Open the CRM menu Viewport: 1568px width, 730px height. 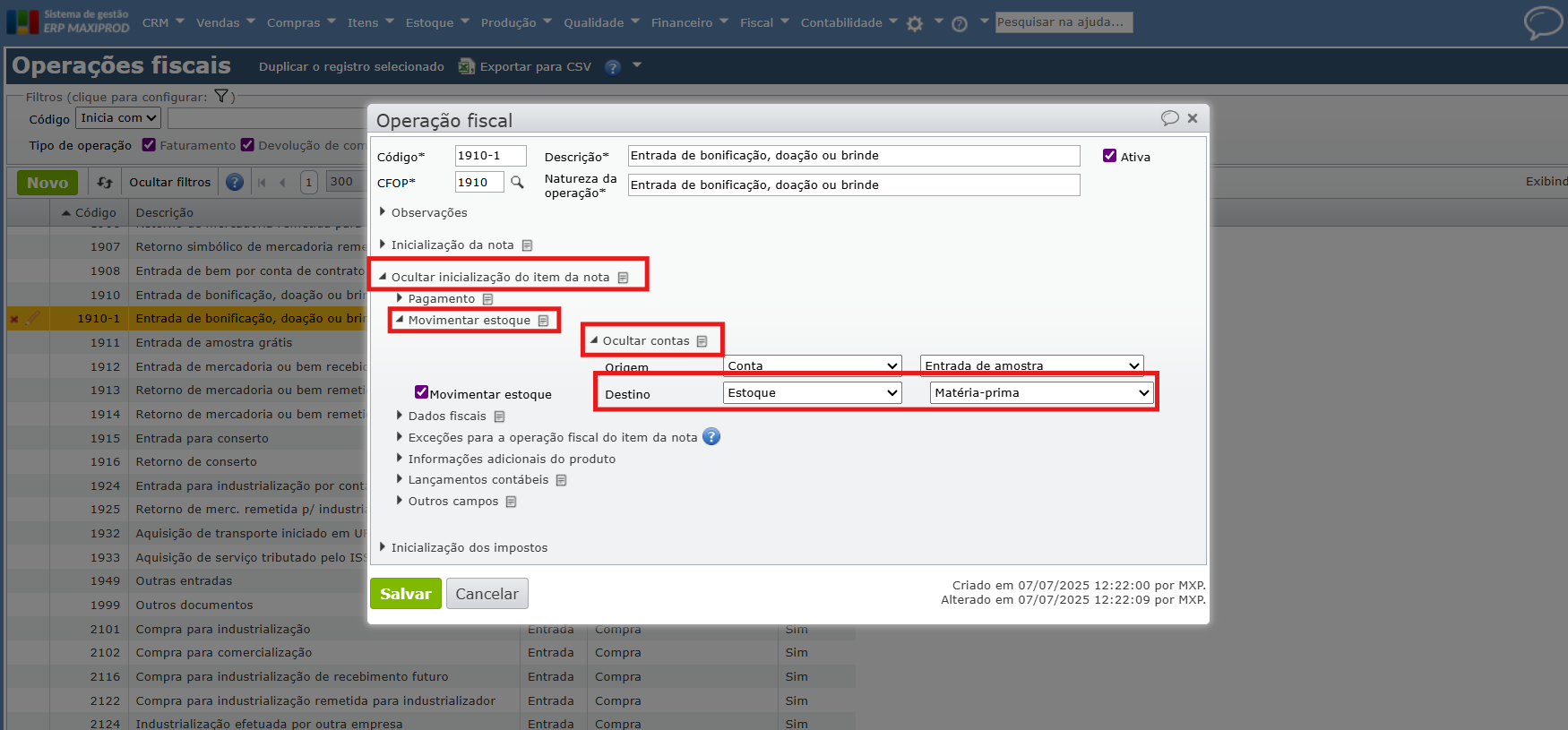point(163,22)
